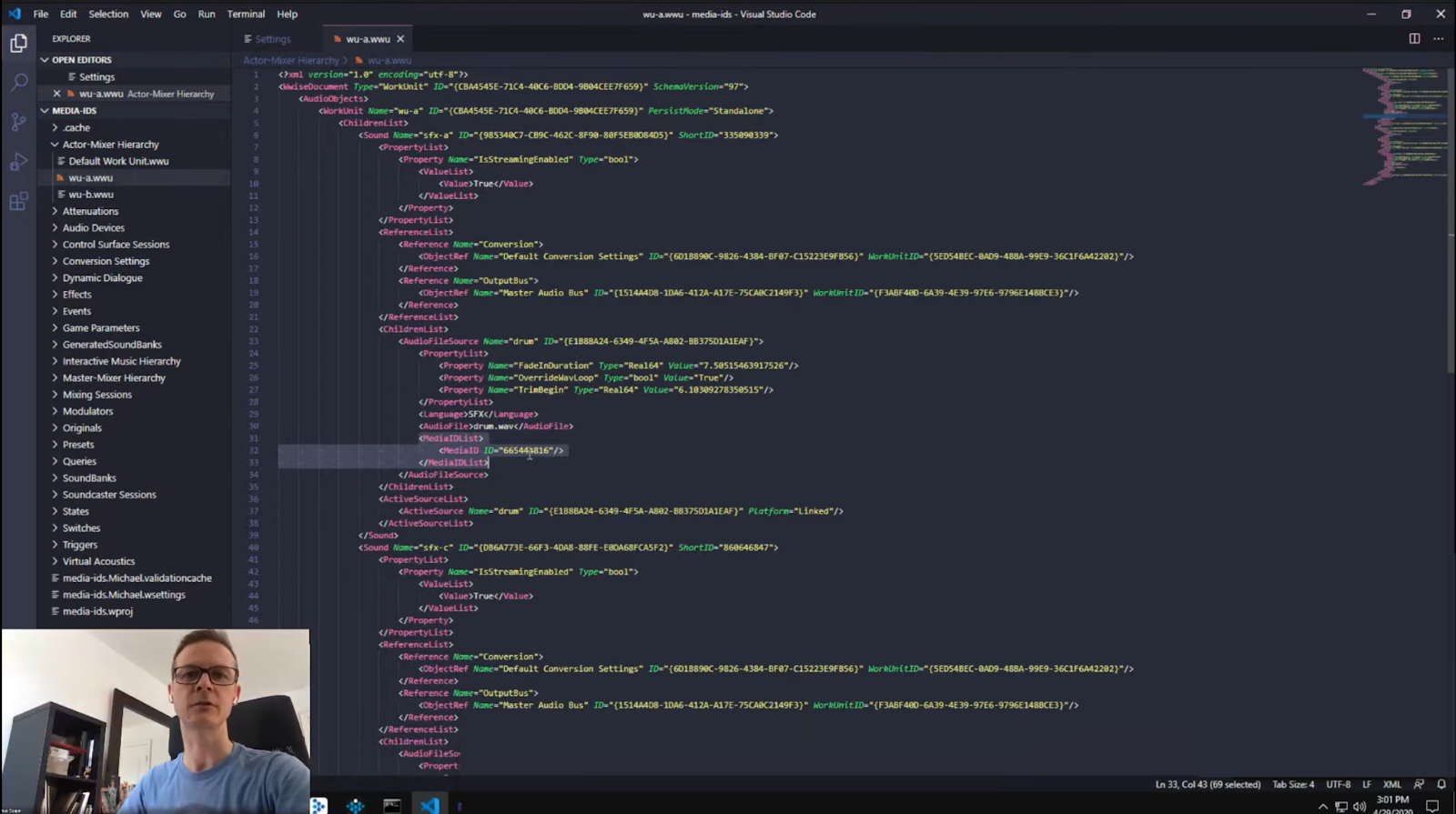Open the Run and Debug view

18,162
